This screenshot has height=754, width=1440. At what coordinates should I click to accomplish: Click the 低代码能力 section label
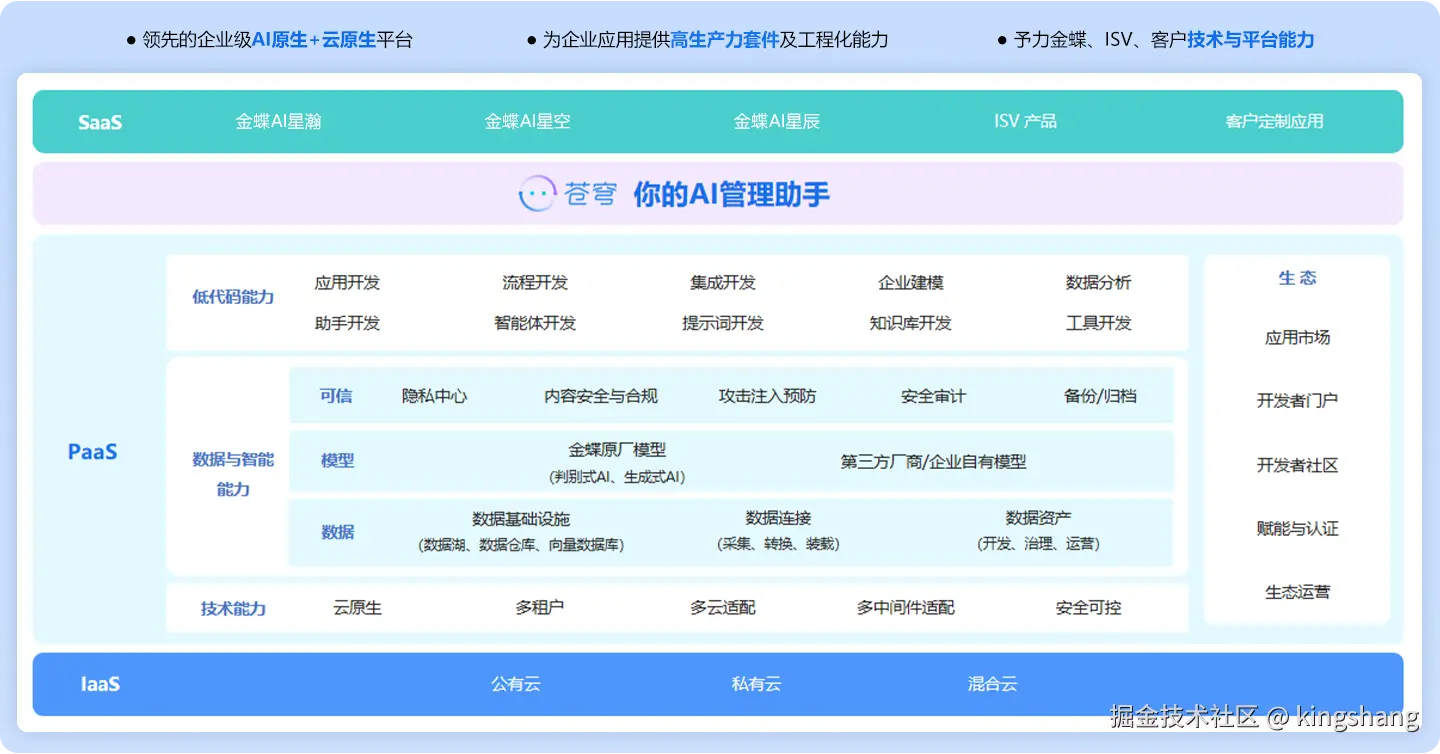coord(233,297)
